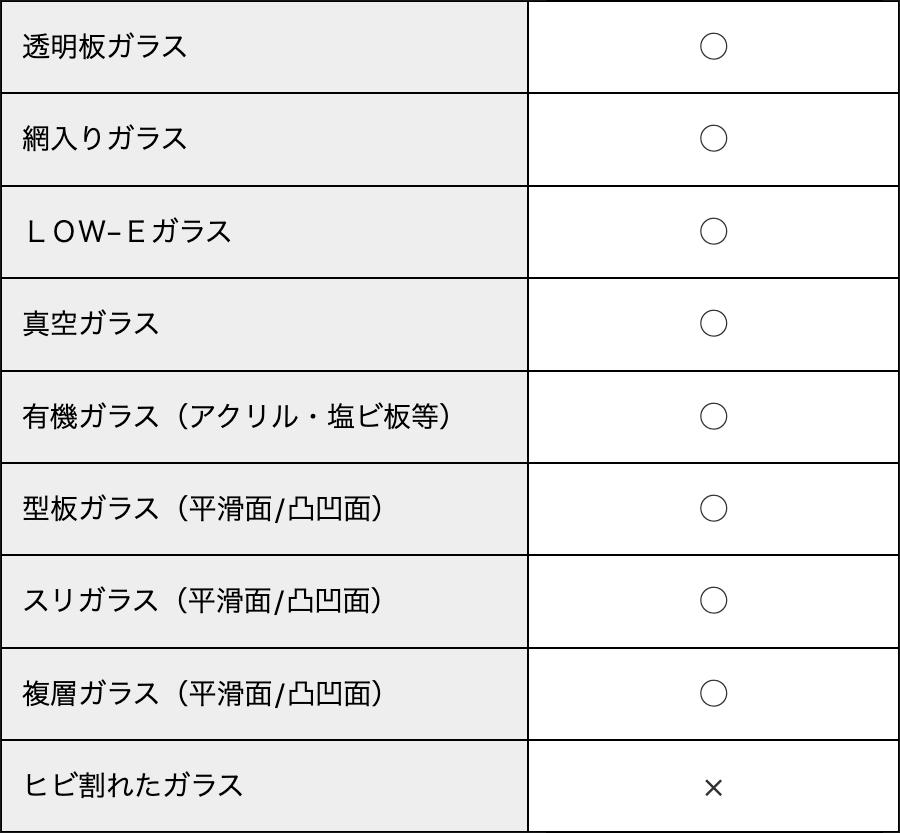Click （平滑面/凸凹面） in the 型板ガラス row
Image resolution: width=900 pixels, height=833 pixels.
pos(279,509)
